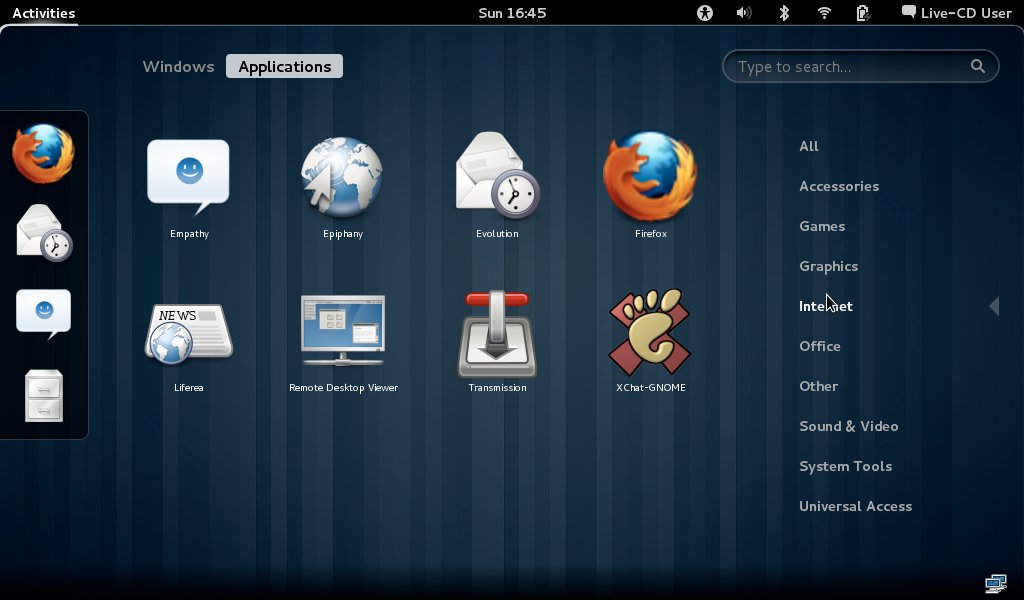Open the volume control in top bar
This screenshot has height=600, width=1024.
tap(744, 13)
